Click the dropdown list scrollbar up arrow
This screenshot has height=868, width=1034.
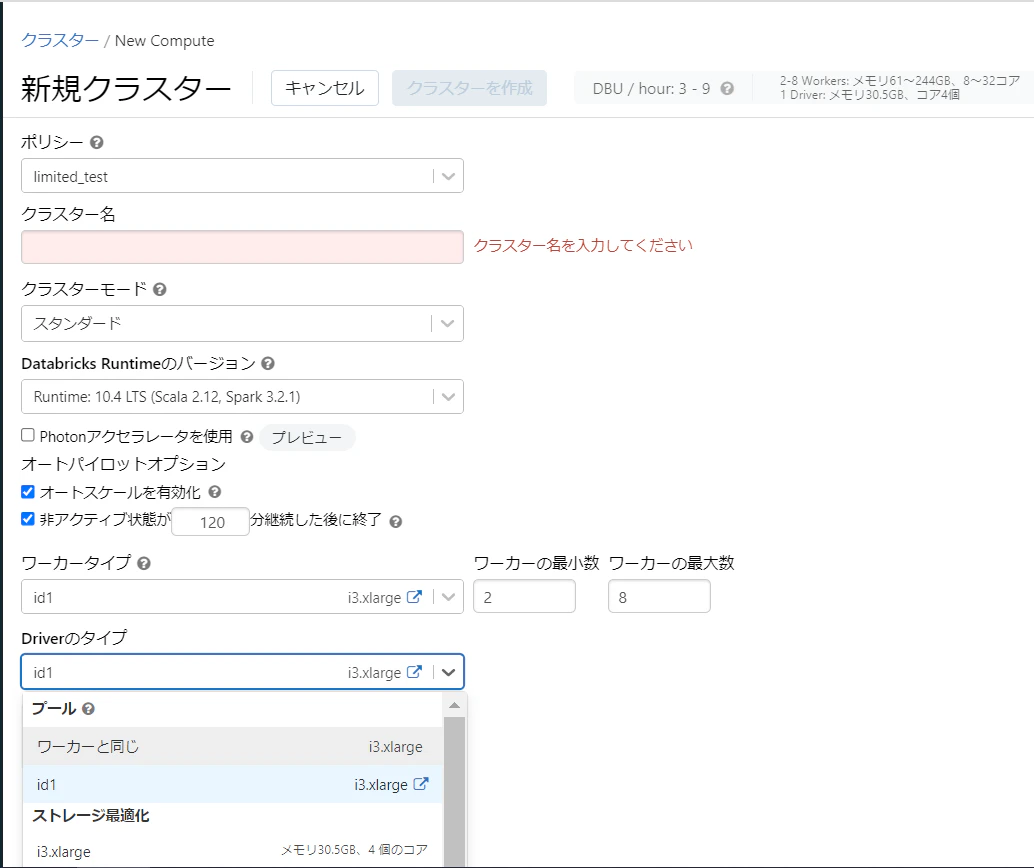tap(454, 706)
